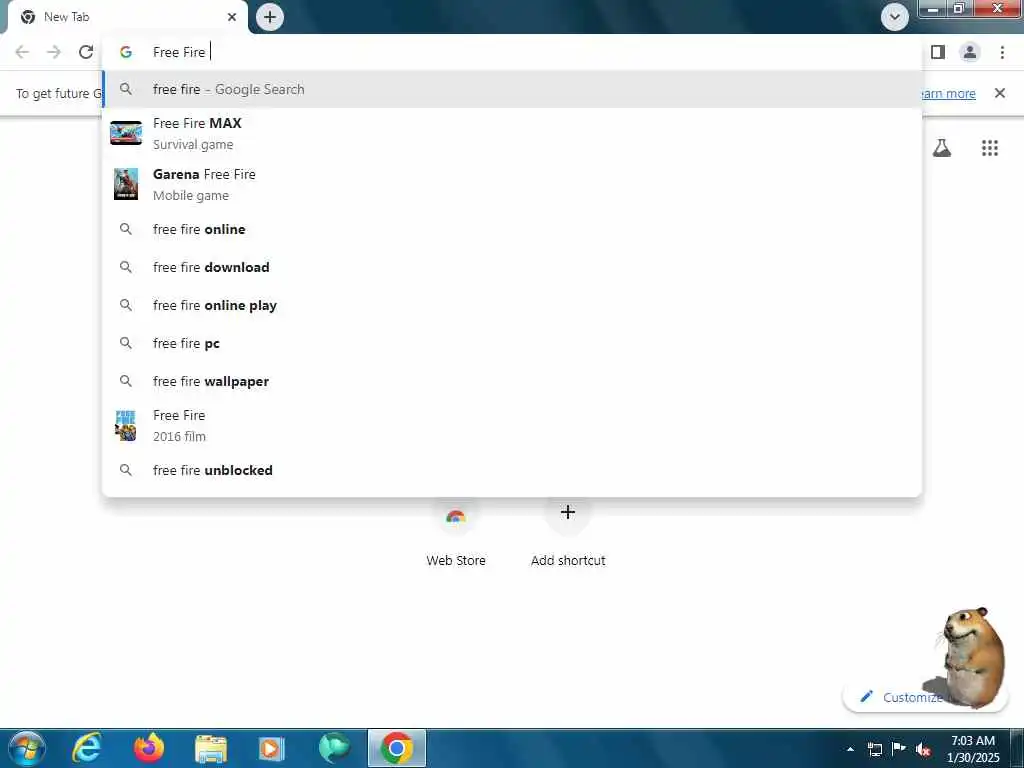Open the network tray icon
The image size is (1024, 768).
(874, 749)
